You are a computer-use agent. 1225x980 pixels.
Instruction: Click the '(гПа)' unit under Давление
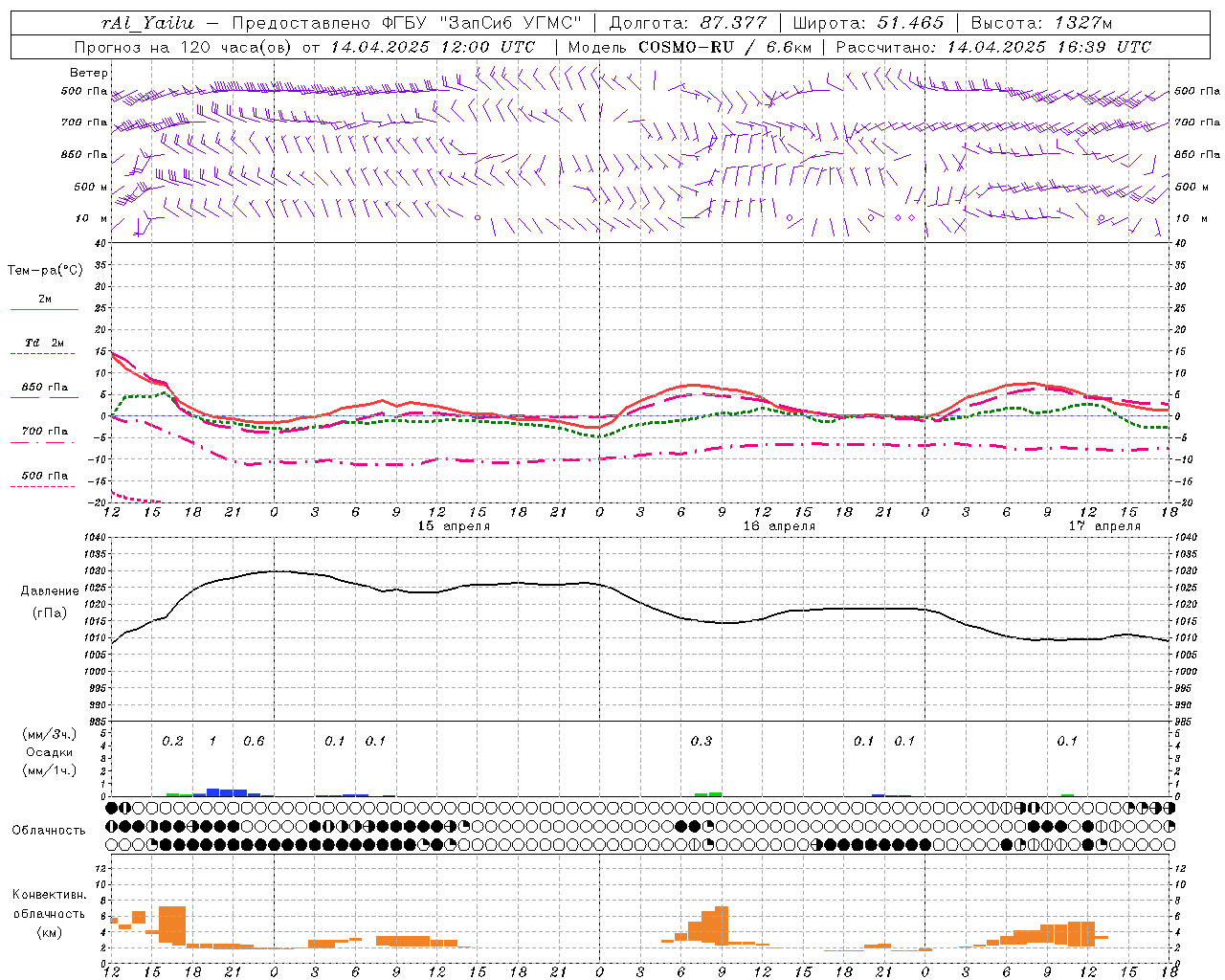[x=50, y=612]
